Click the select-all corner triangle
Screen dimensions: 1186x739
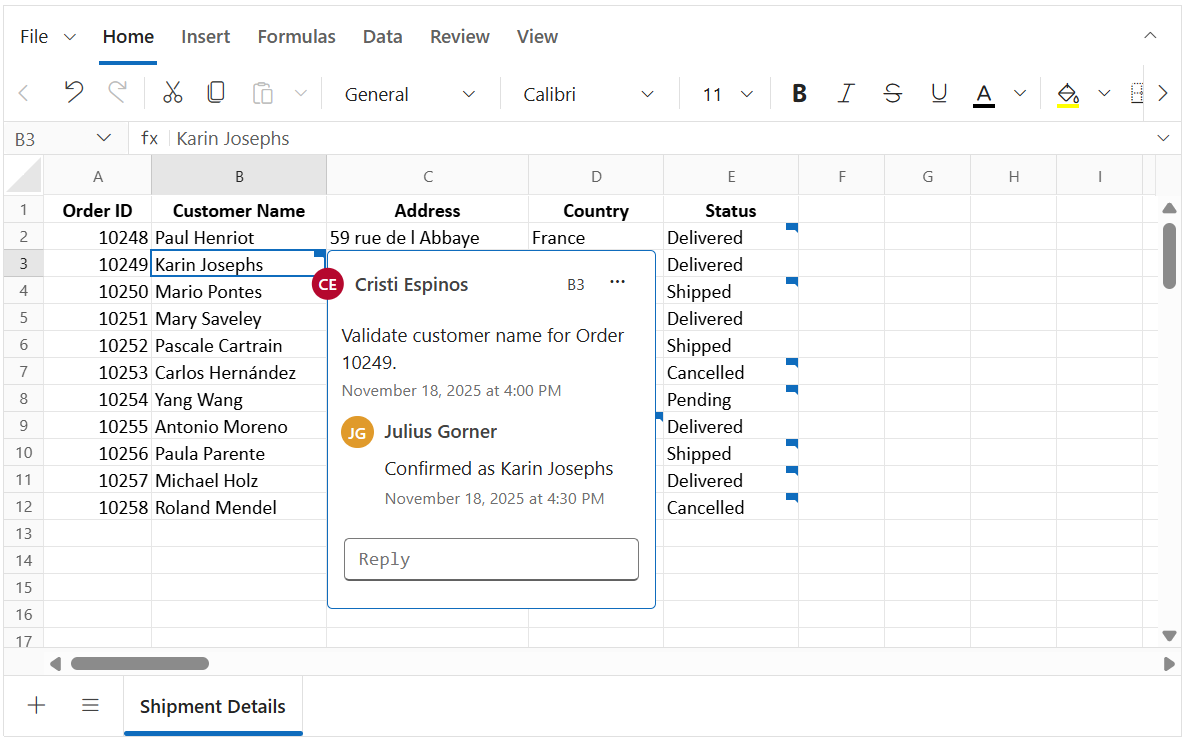[23, 175]
